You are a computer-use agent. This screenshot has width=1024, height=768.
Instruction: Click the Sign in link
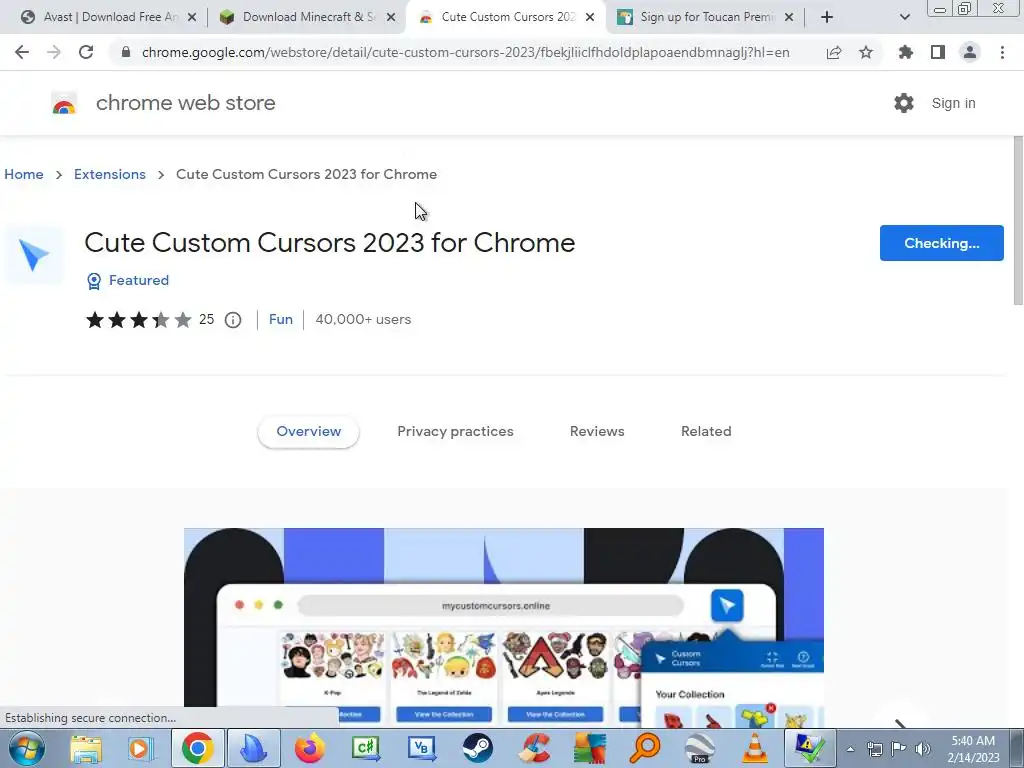tap(953, 103)
